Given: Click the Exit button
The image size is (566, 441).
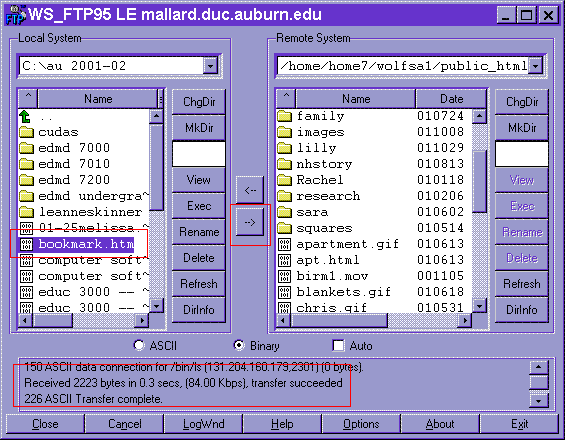Looking at the screenshot, I should point(519,424).
